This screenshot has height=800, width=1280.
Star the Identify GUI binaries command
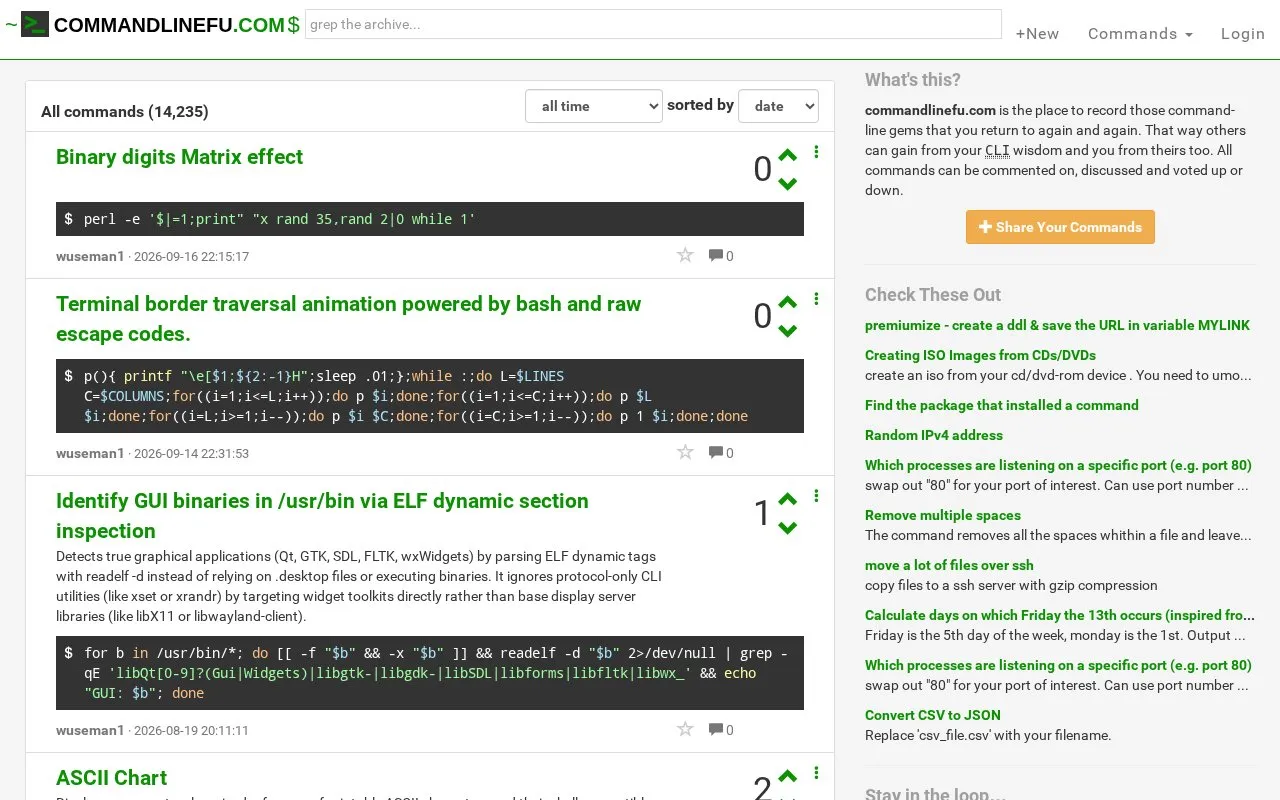pyautogui.click(x=685, y=729)
